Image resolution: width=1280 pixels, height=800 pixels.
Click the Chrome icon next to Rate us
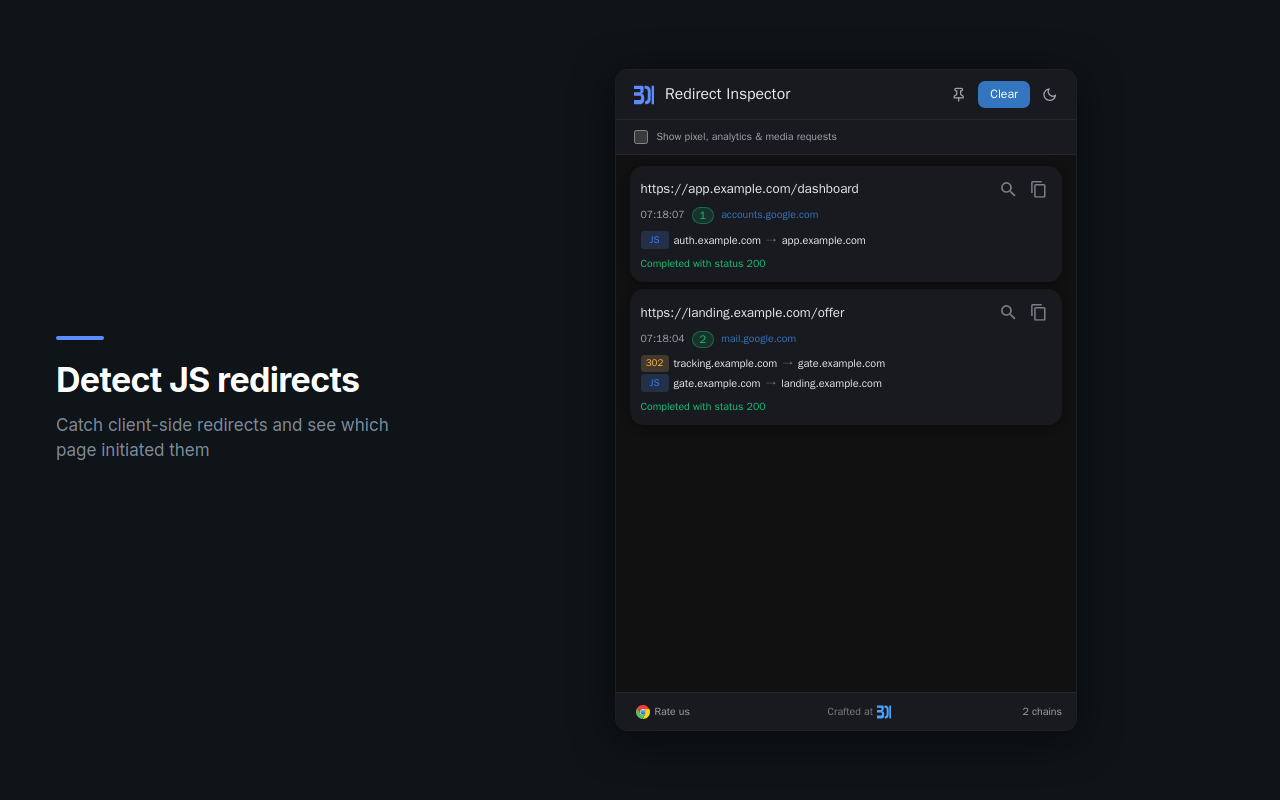[641, 711]
